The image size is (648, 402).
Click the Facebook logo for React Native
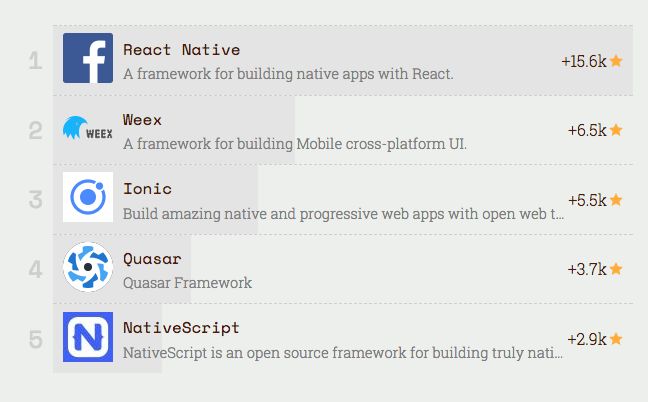pyautogui.click(x=88, y=58)
